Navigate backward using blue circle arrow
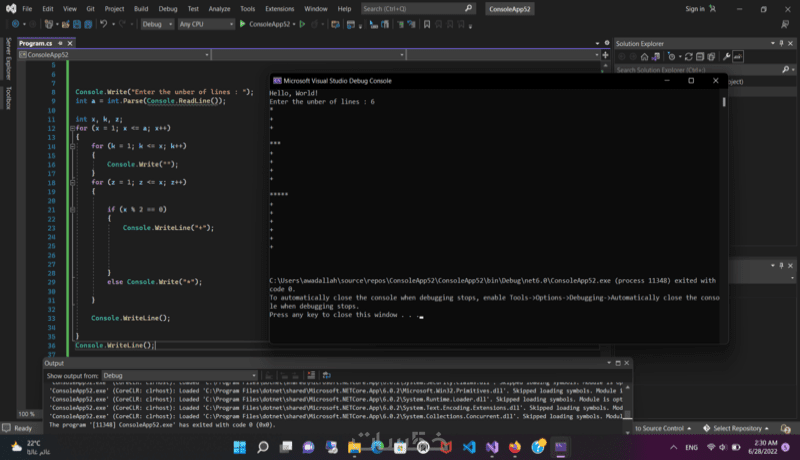The width and height of the screenshot is (800, 460). pyautogui.click(x=15, y=24)
